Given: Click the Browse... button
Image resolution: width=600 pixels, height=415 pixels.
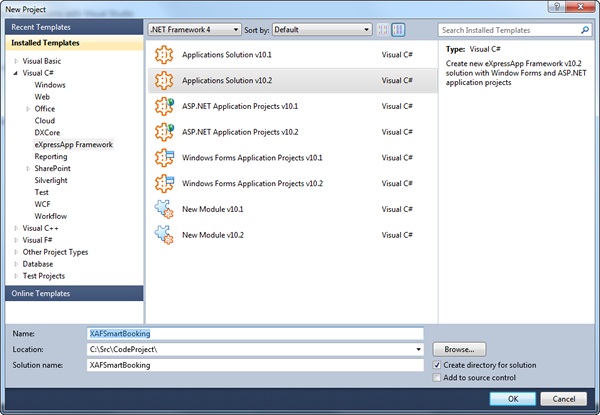Looking at the screenshot, I should [x=459, y=349].
